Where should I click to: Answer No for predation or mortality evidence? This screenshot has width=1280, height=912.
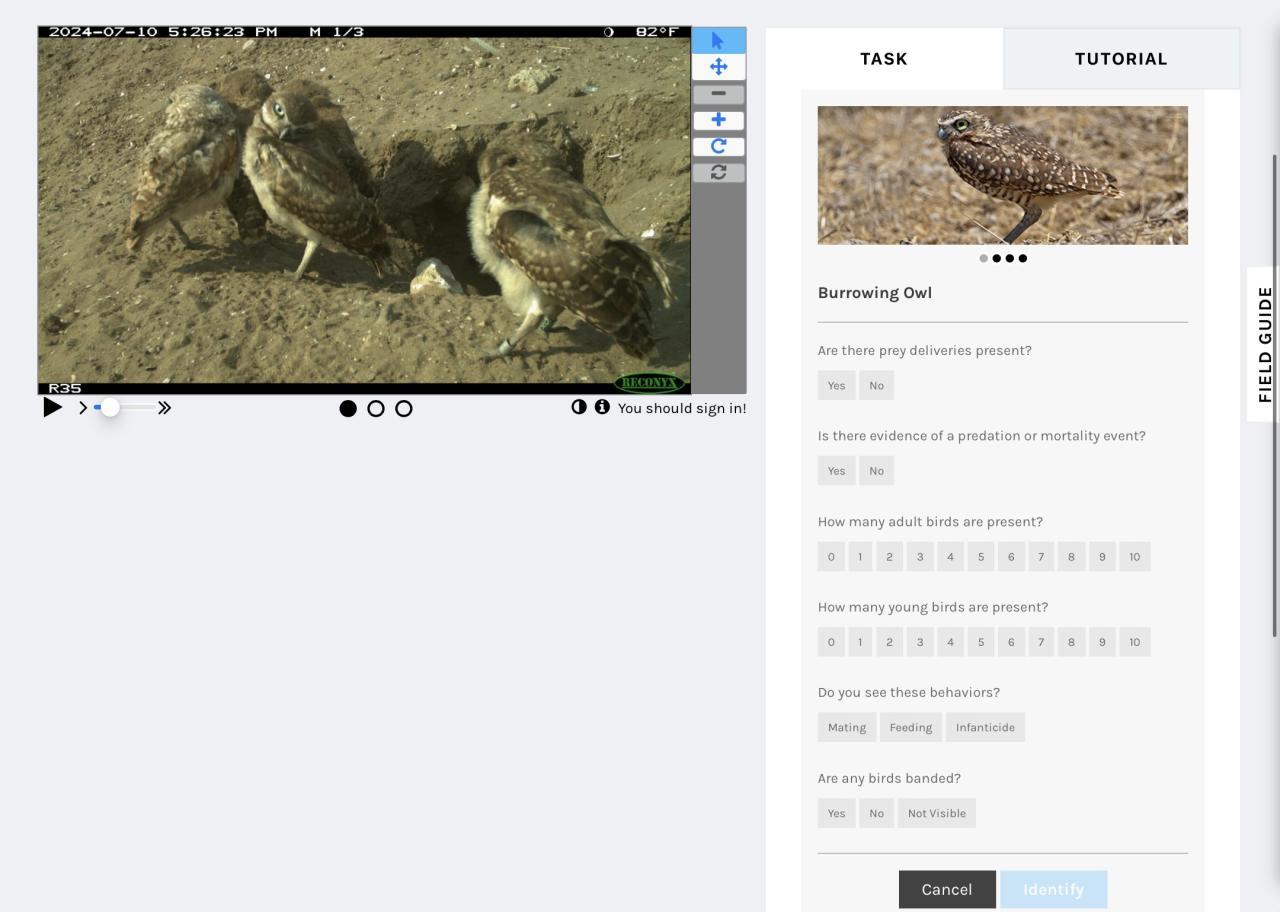point(876,471)
